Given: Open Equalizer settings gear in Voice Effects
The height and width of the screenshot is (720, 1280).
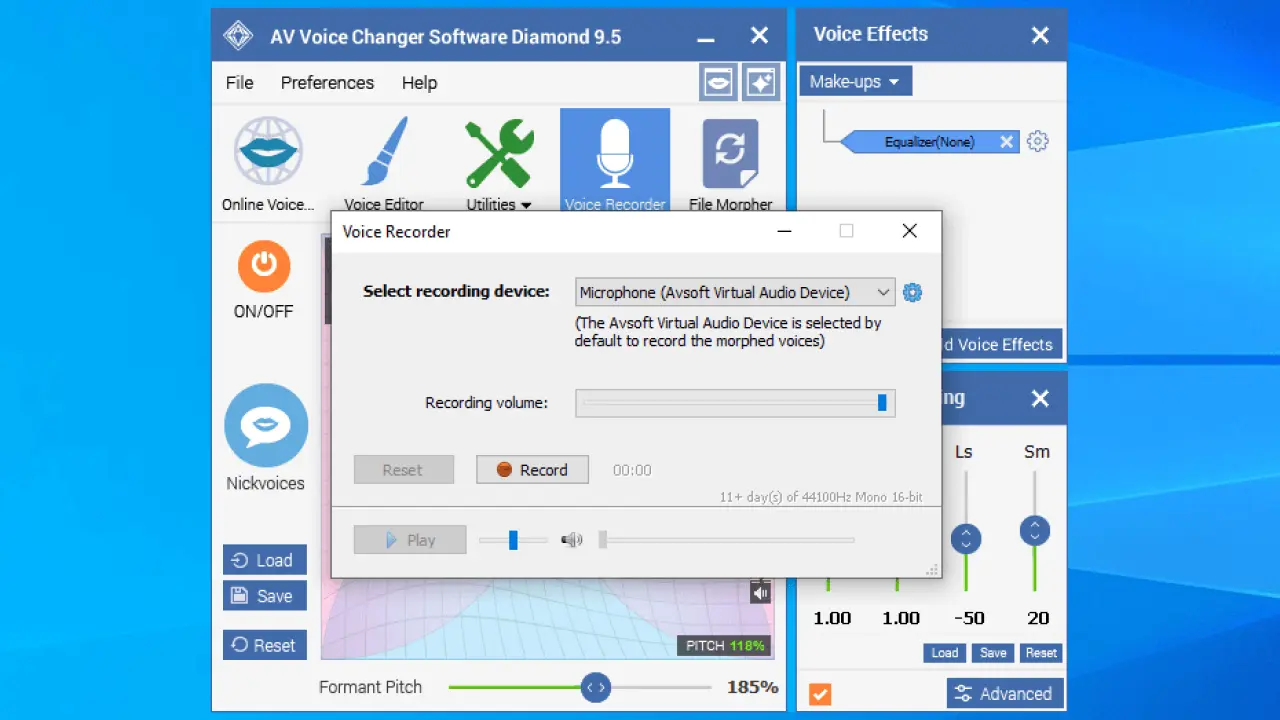Looking at the screenshot, I should coord(1038,141).
